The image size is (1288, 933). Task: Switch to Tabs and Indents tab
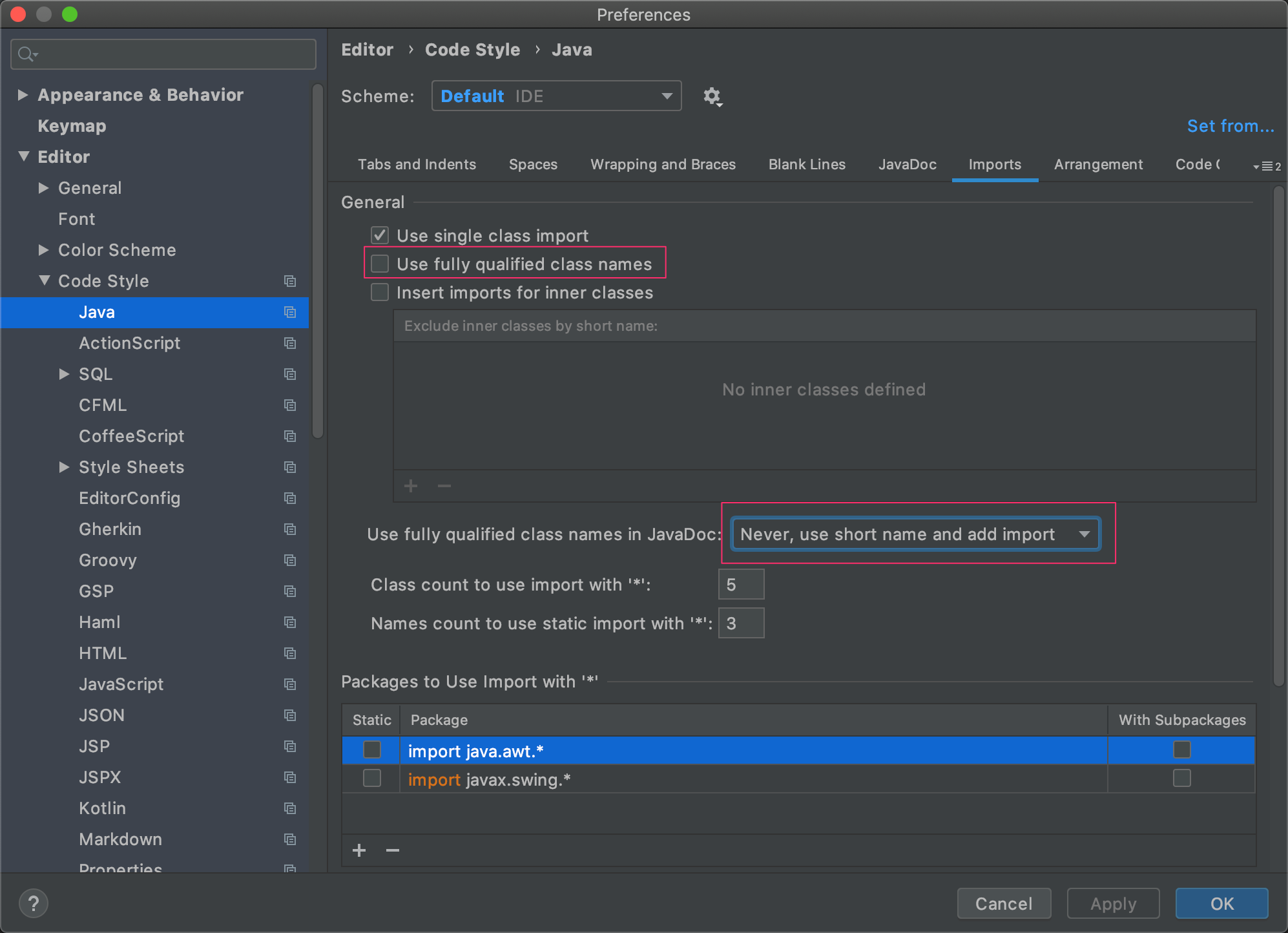417,165
